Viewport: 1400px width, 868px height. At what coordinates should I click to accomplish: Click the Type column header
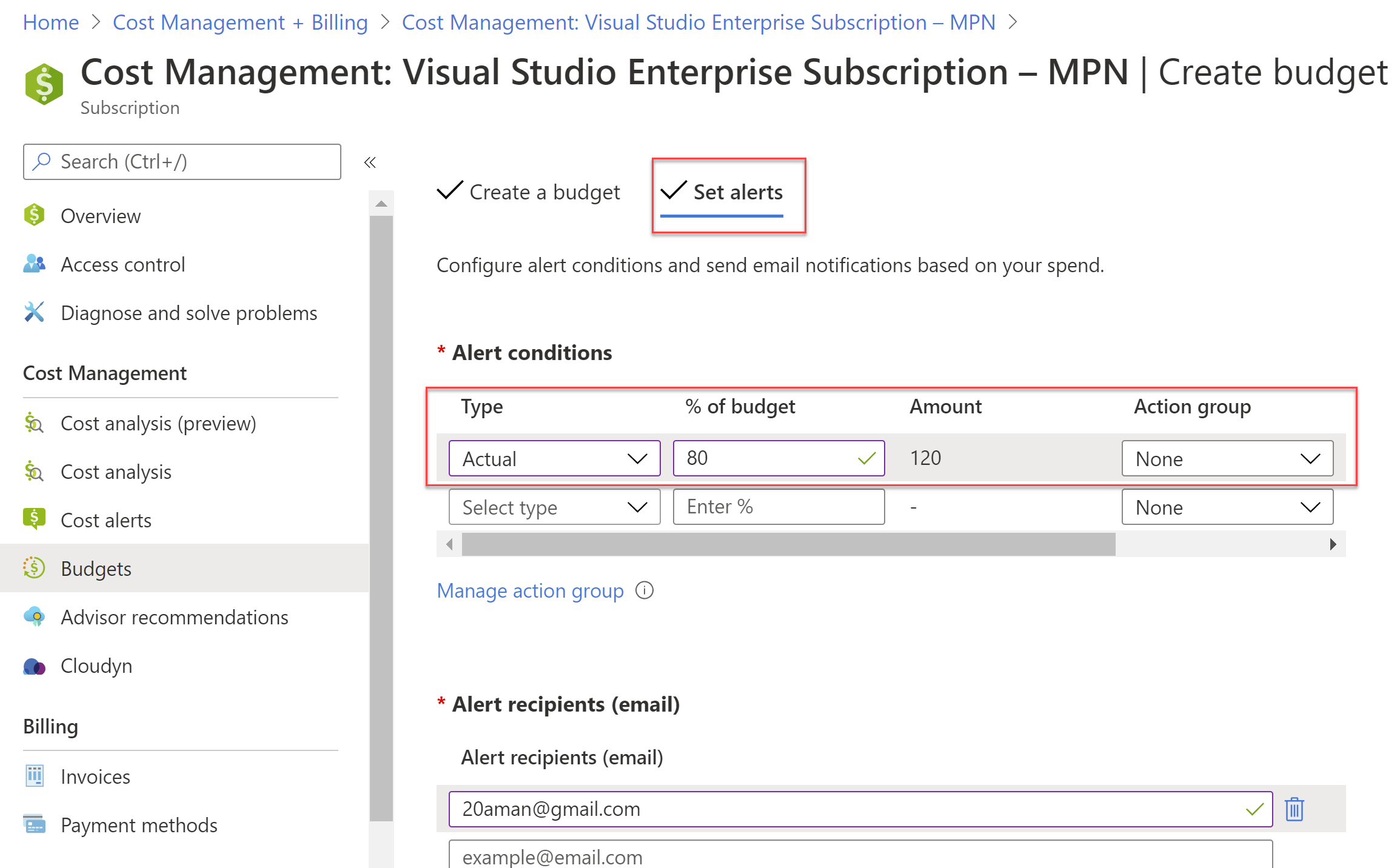coord(481,406)
